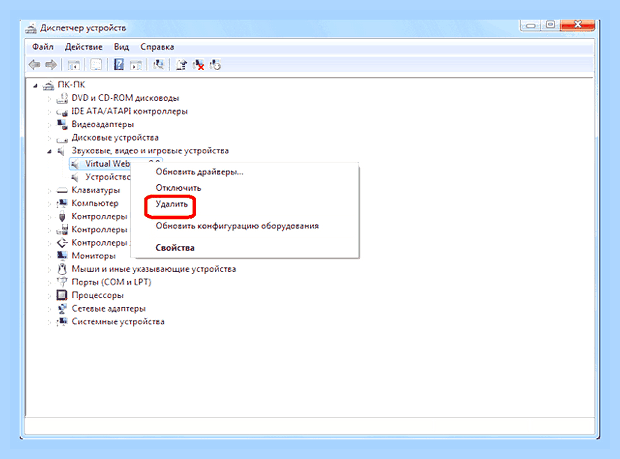Click the uninstall device icon with red X
620x459 pixels.
coord(198,64)
